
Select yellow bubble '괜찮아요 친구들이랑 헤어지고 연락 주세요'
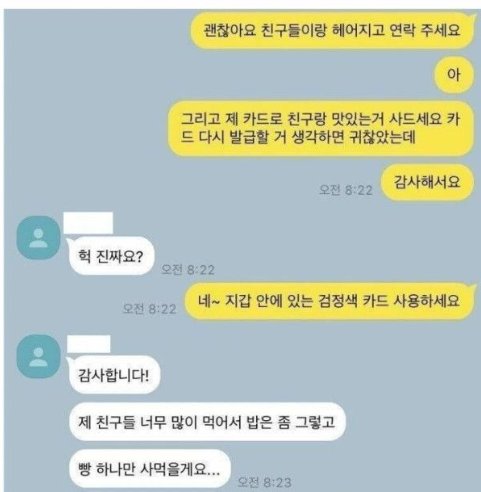pos(332,31)
